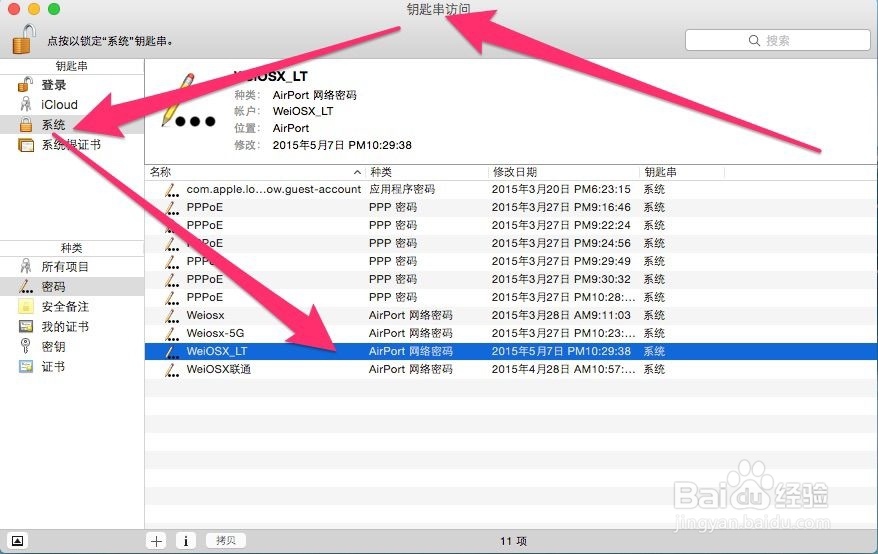Click the 拷贝 button

tap(226, 541)
